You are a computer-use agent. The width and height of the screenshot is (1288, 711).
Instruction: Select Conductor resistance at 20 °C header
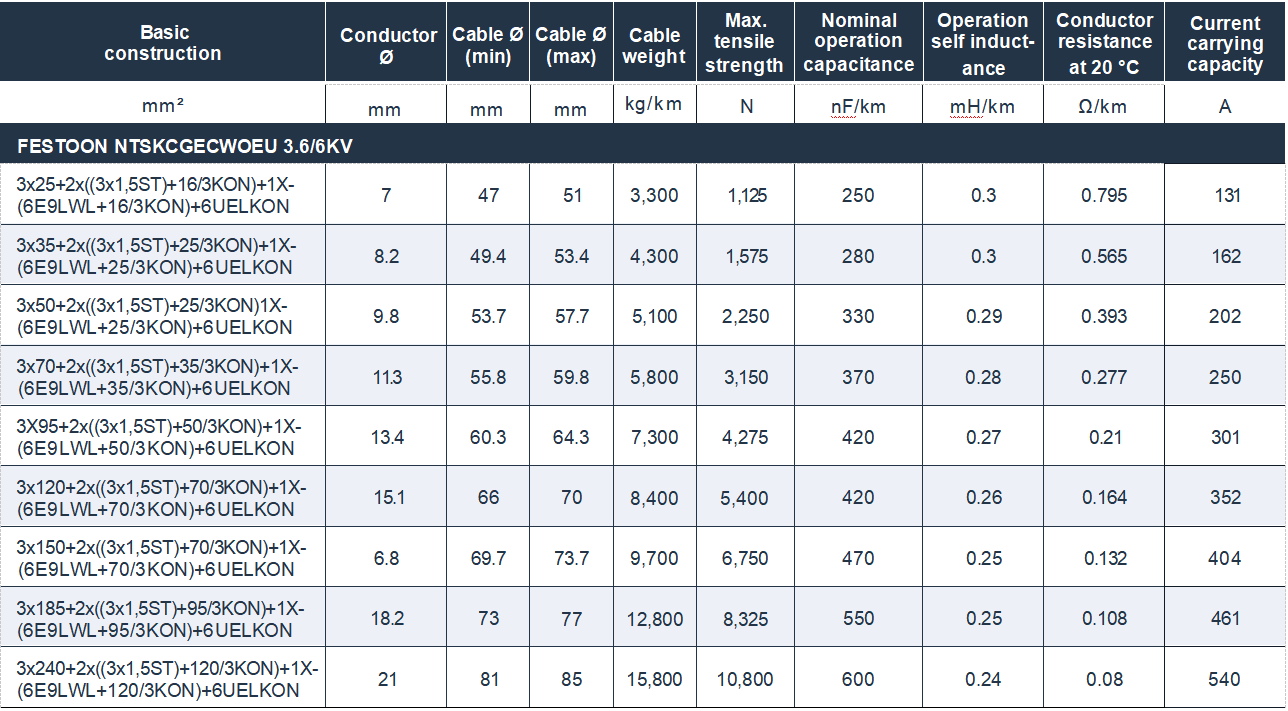tap(1104, 44)
